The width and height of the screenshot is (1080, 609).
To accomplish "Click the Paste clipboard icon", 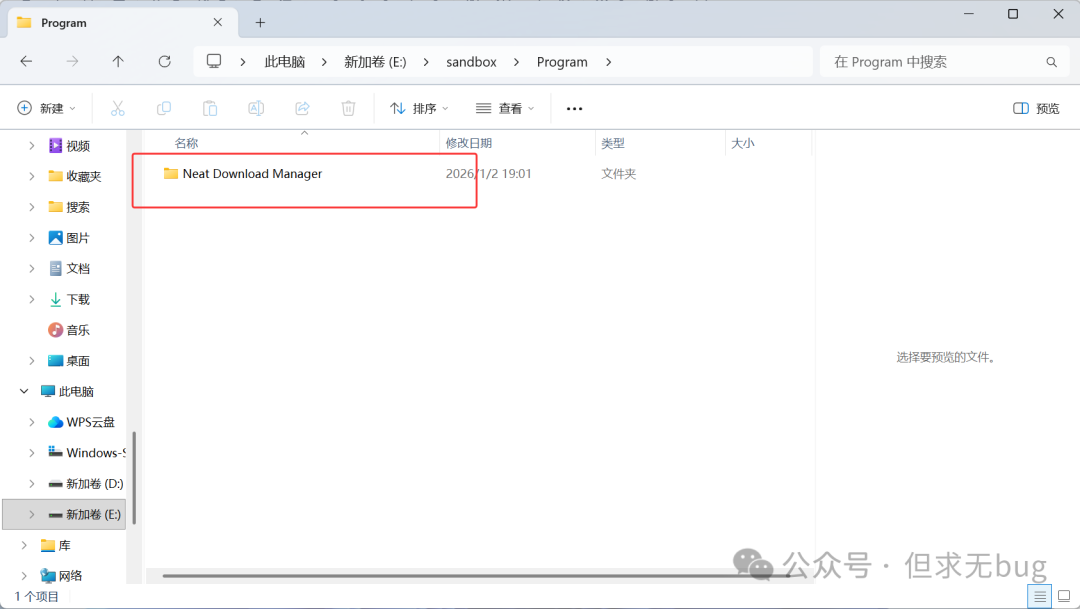I will [x=210, y=108].
